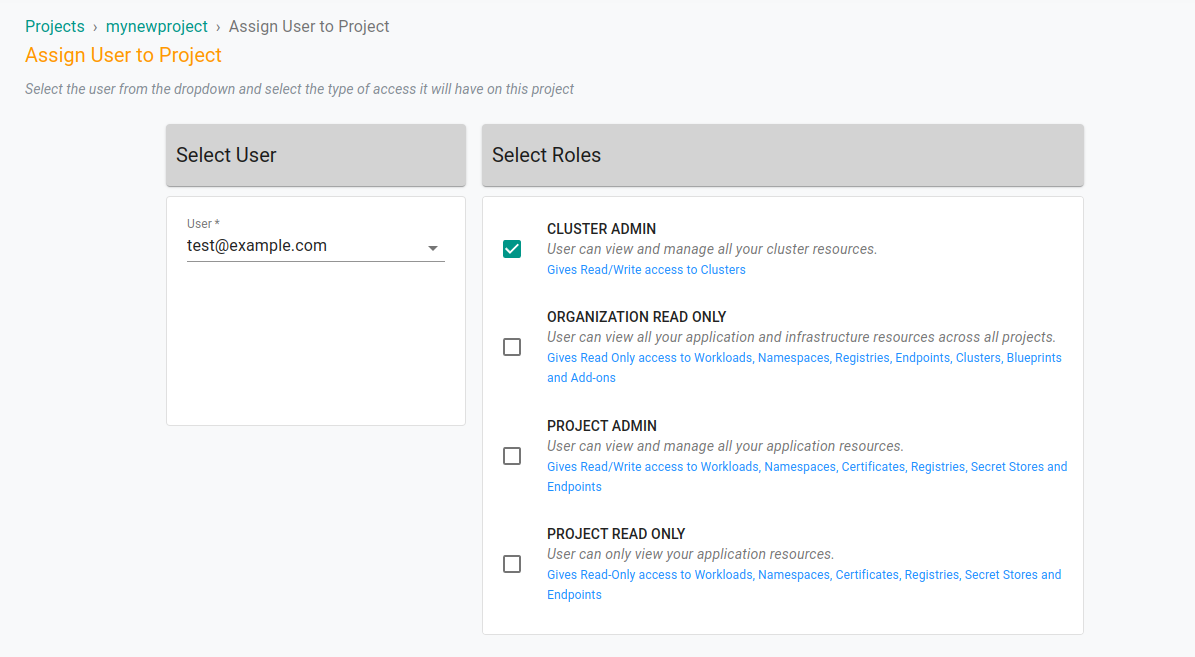
Task: Click 'Gives Read/Write access to Clusters' link
Action: click(x=646, y=270)
